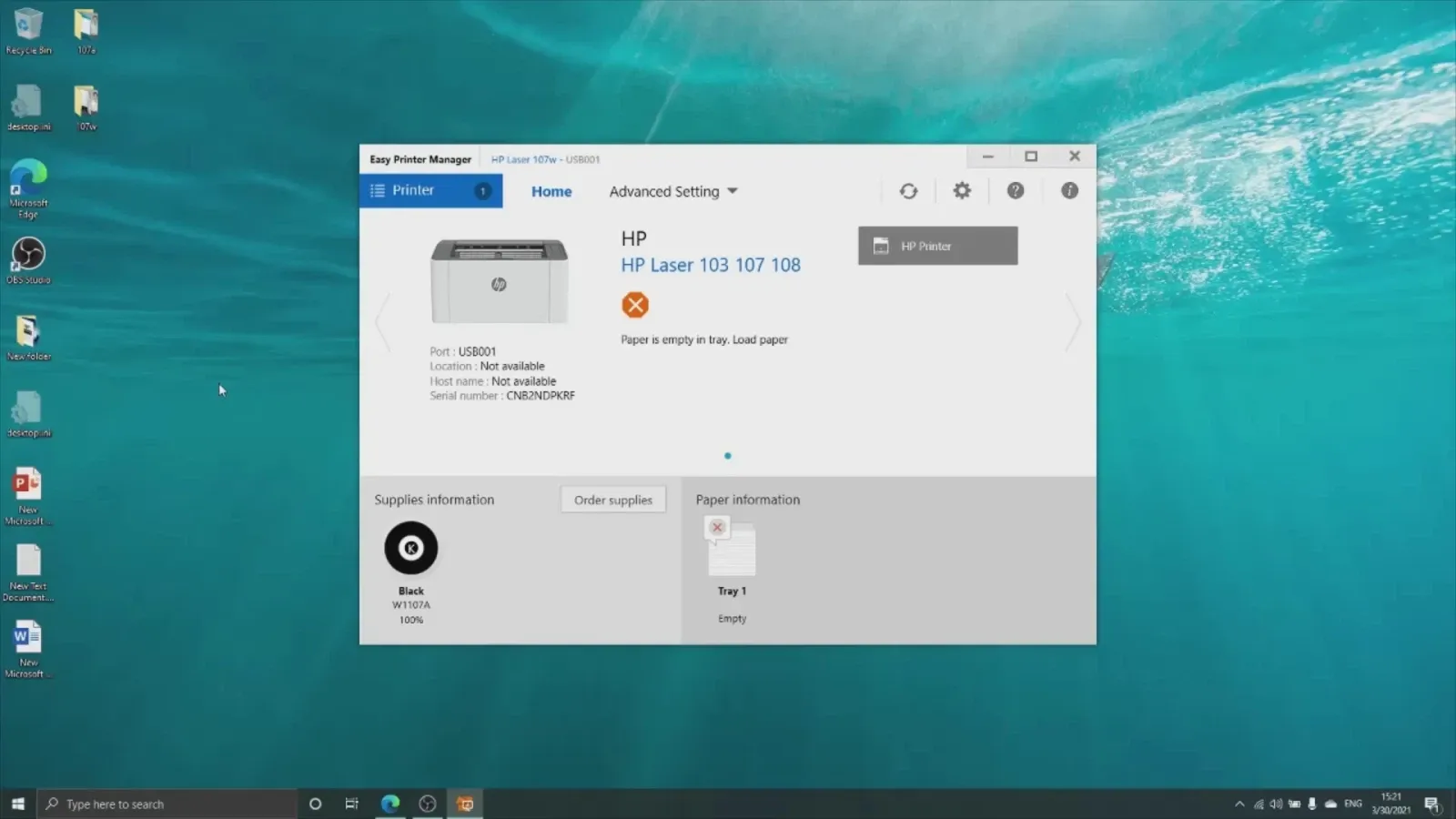Click the Easy Printer Manager taskbar icon
1456x819 pixels.
(x=465, y=804)
